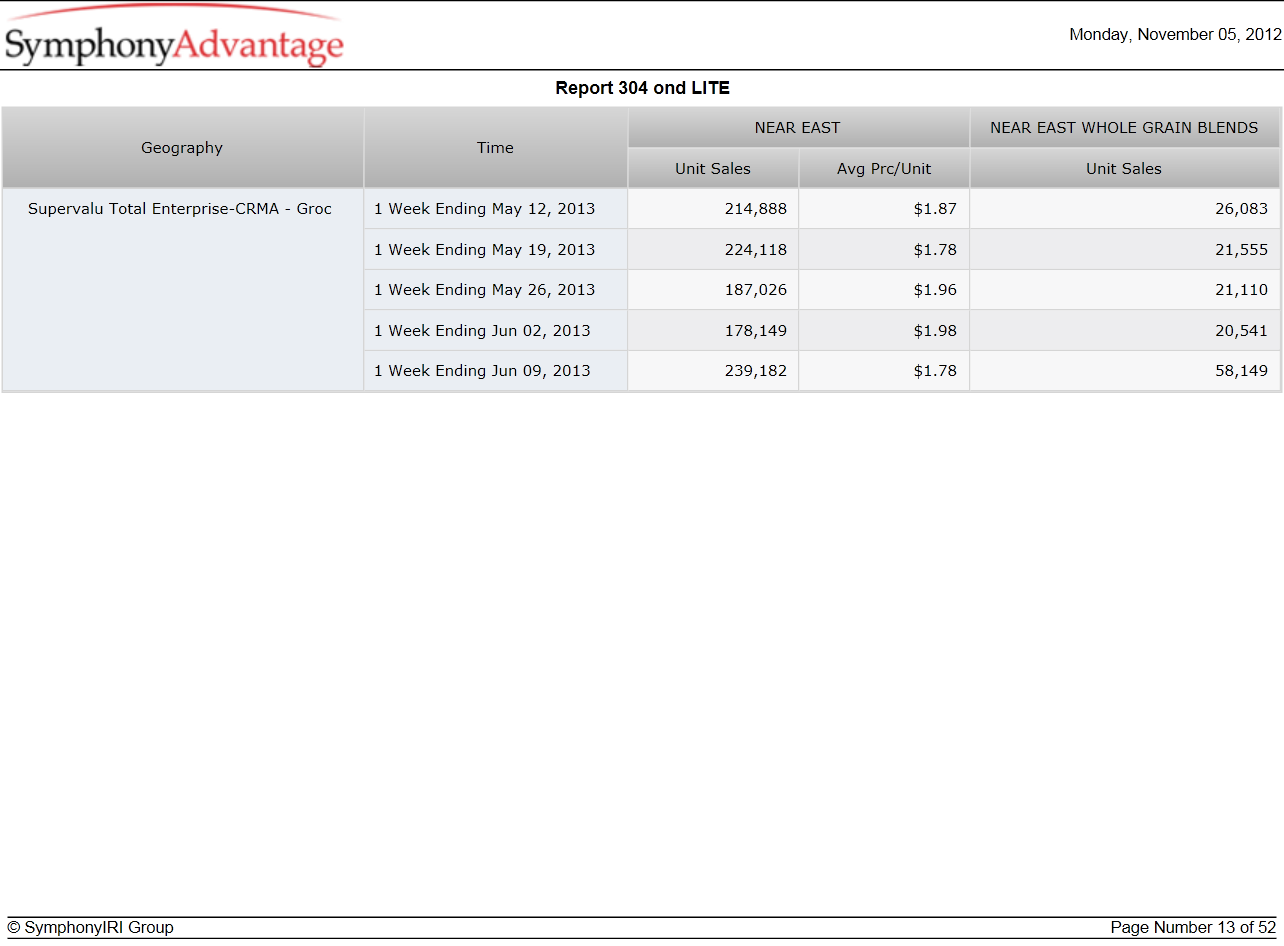Select the 1 Week Ending May 26, 2013 row
Screen dimensions: 1284x946
coord(495,290)
